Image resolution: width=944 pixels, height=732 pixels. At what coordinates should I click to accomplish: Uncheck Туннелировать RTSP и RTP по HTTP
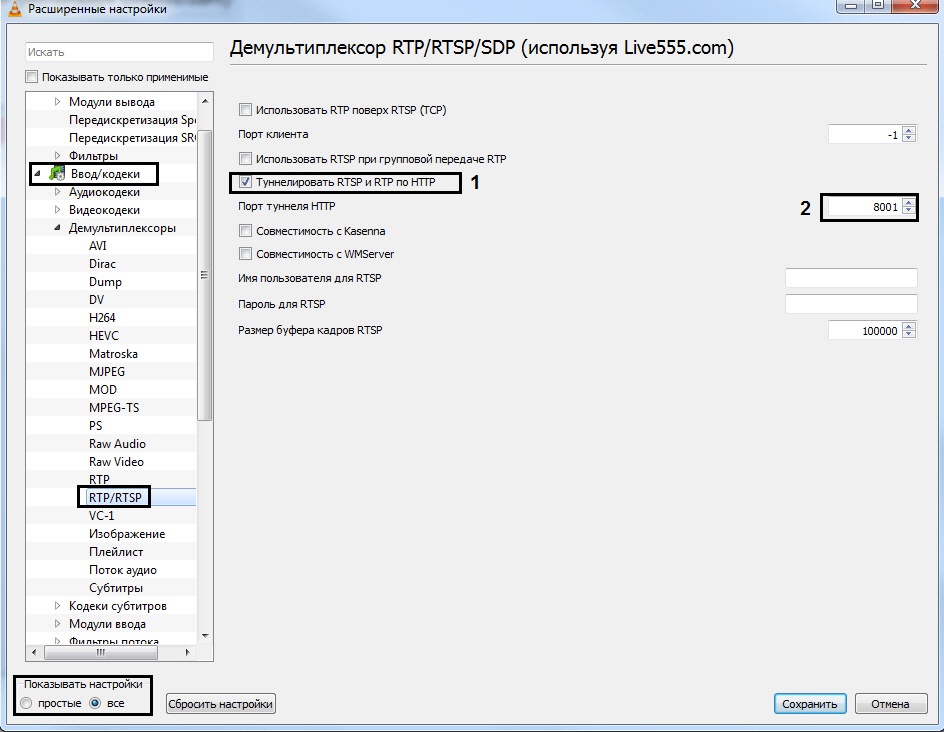pyautogui.click(x=245, y=183)
